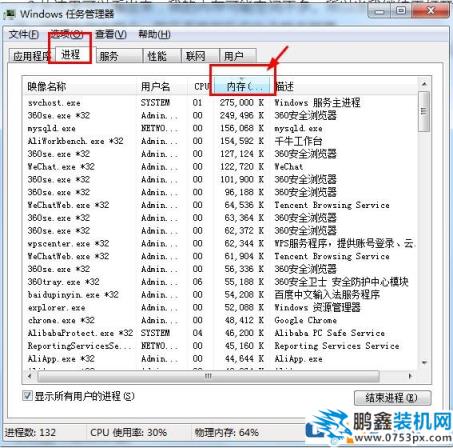The image size is (453, 448).
Task: Click the horizontal scrollbar right arrow
Action: point(410,376)
